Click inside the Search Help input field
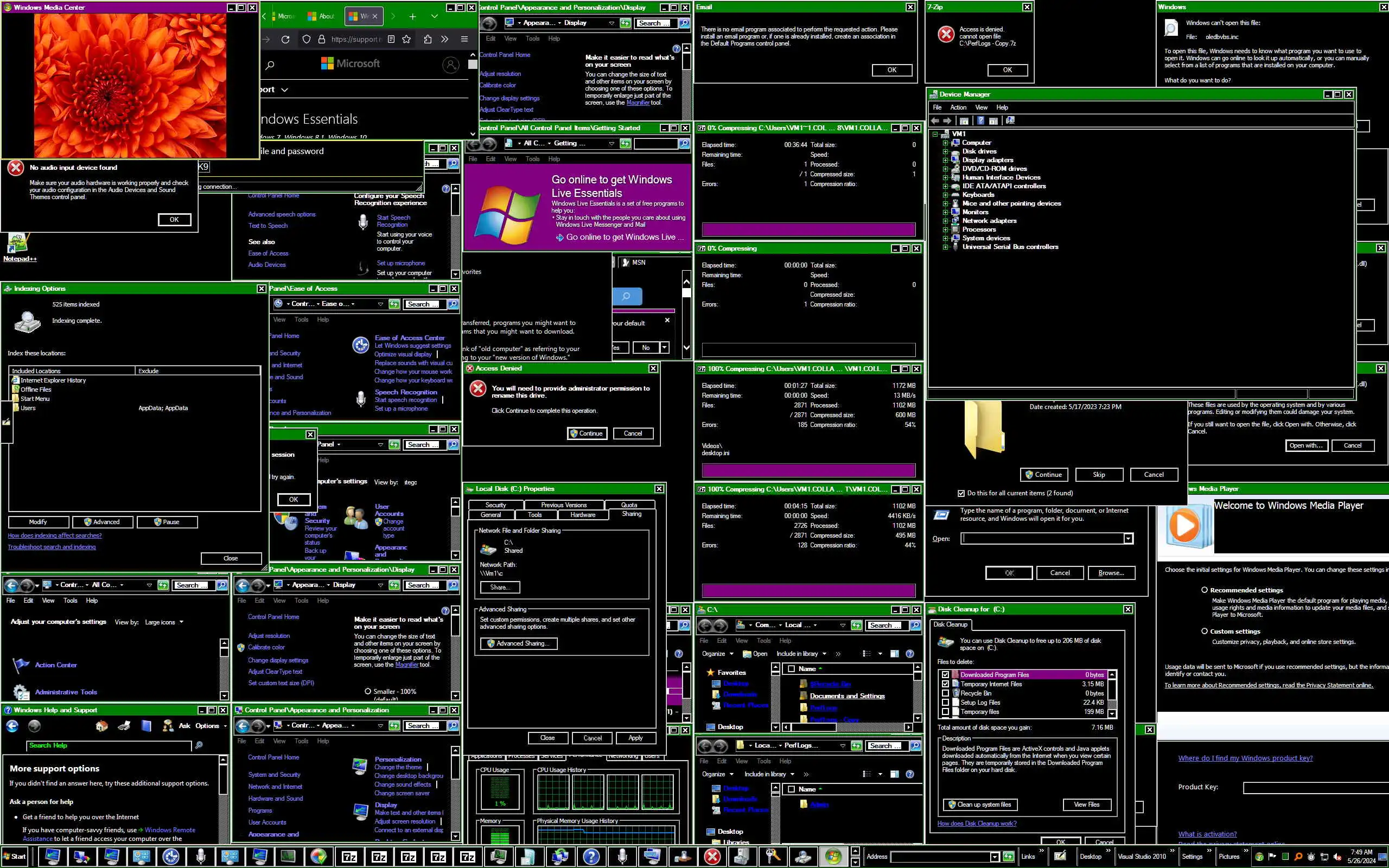This screenshot has width=1389, height=868. pos(109,745)
